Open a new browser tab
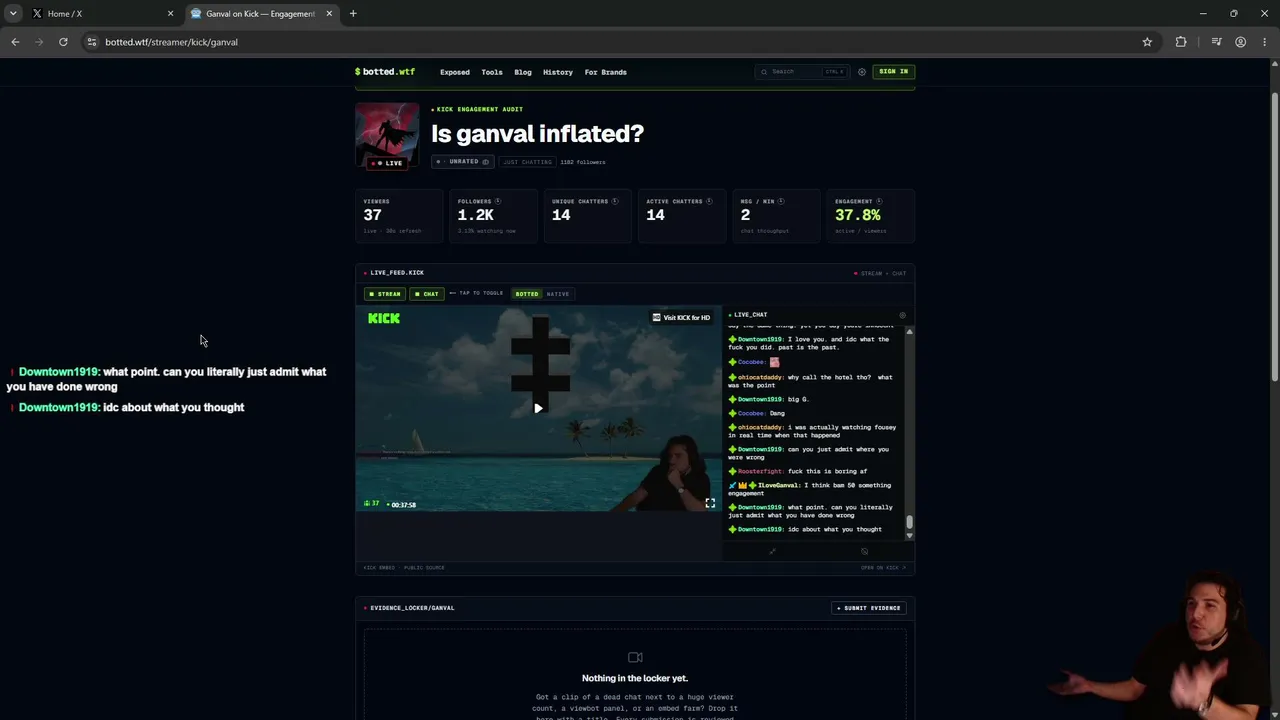This screenshot has height=720, width=1280. (x=353, y=14)
